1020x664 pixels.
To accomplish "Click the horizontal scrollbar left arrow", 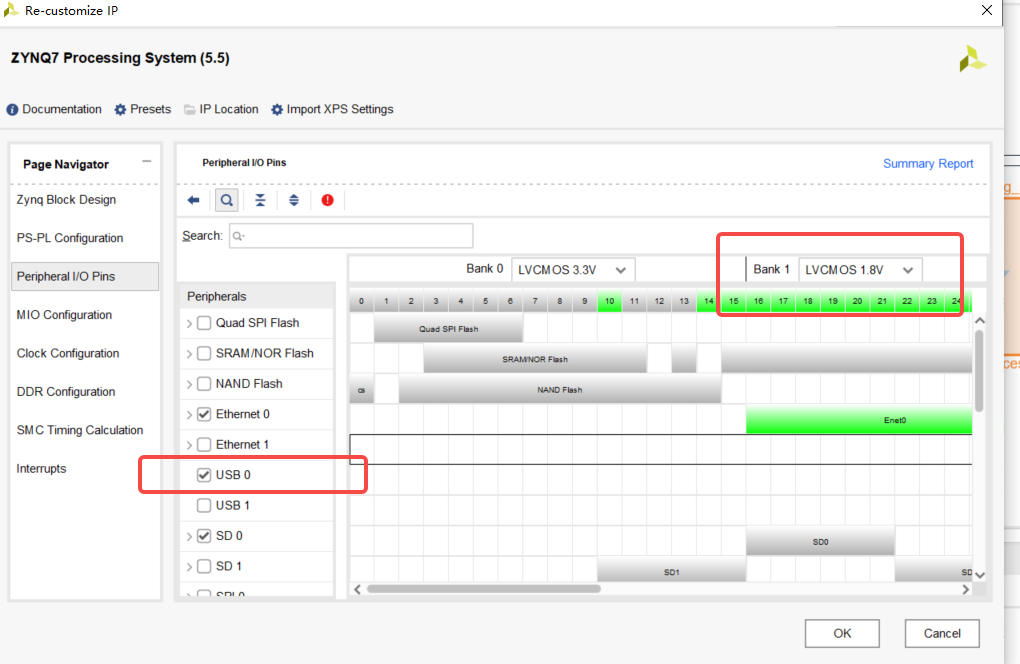I will click(x=357, y=589).
